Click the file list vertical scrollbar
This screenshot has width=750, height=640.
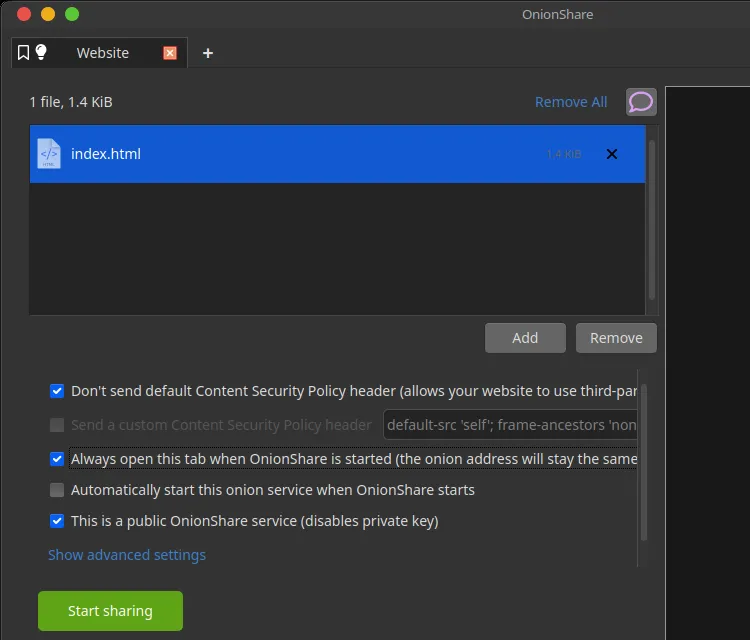[651, 220]
